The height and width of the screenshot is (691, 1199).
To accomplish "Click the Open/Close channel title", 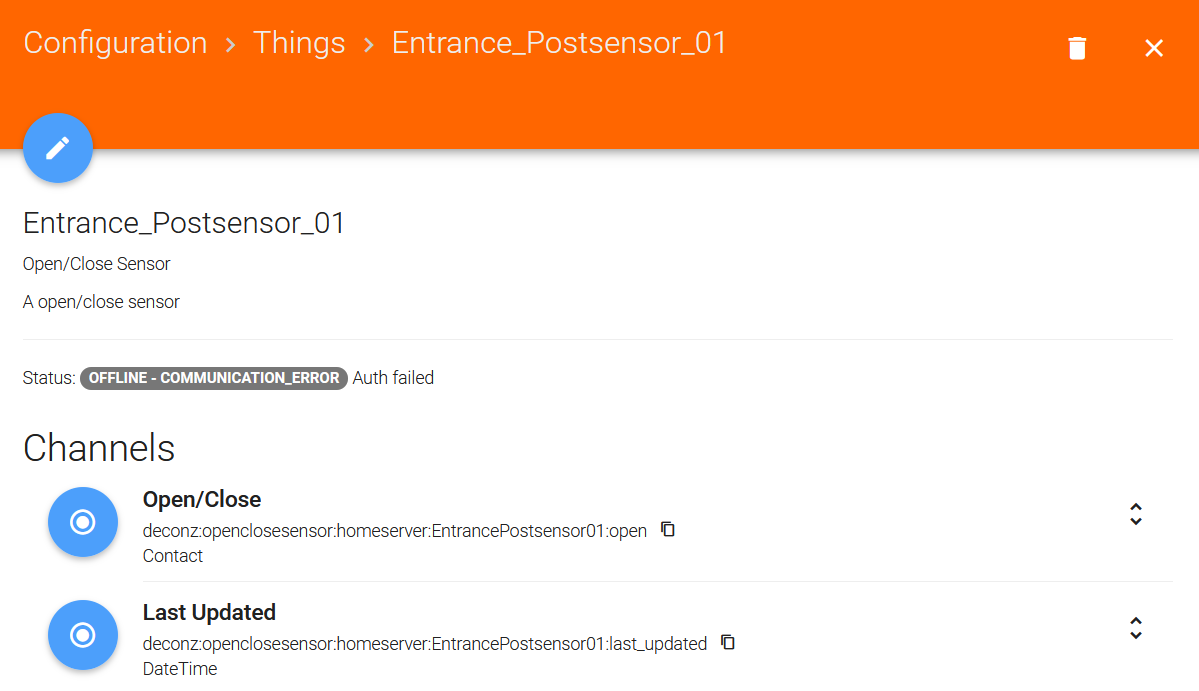I will [x=202, y=499].
